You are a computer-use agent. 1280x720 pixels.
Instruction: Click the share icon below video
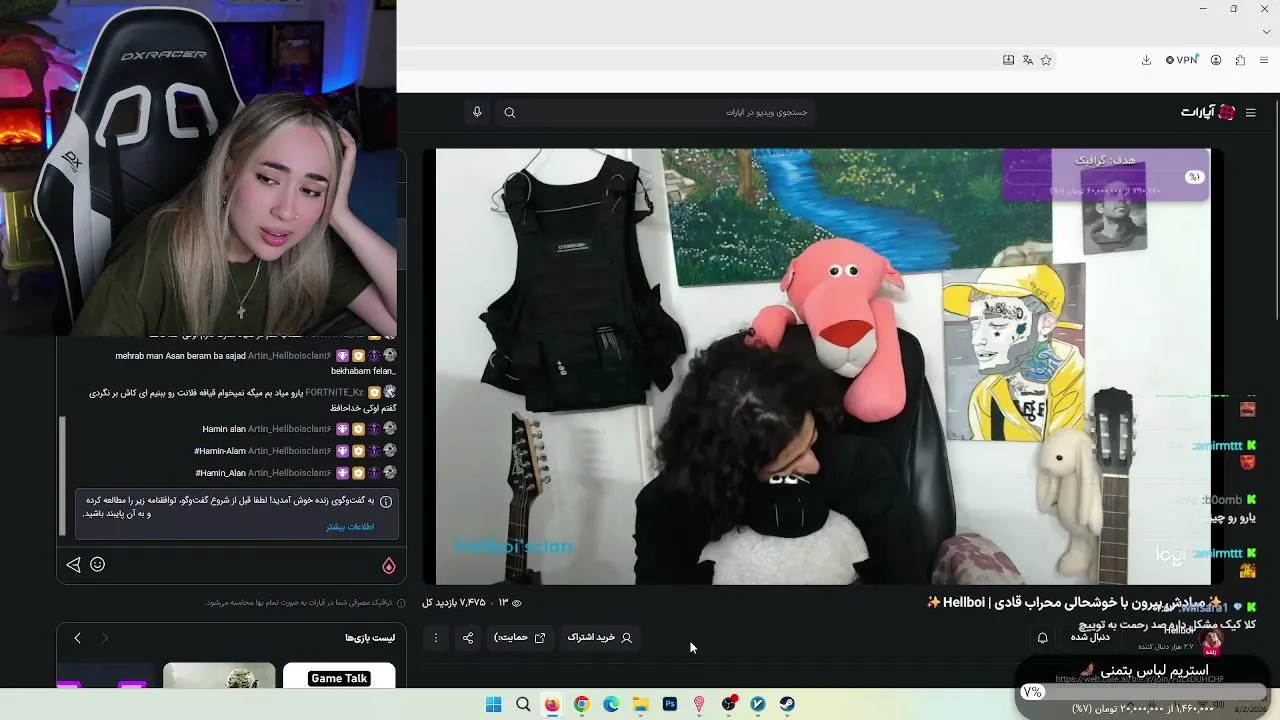coord(468,638)
